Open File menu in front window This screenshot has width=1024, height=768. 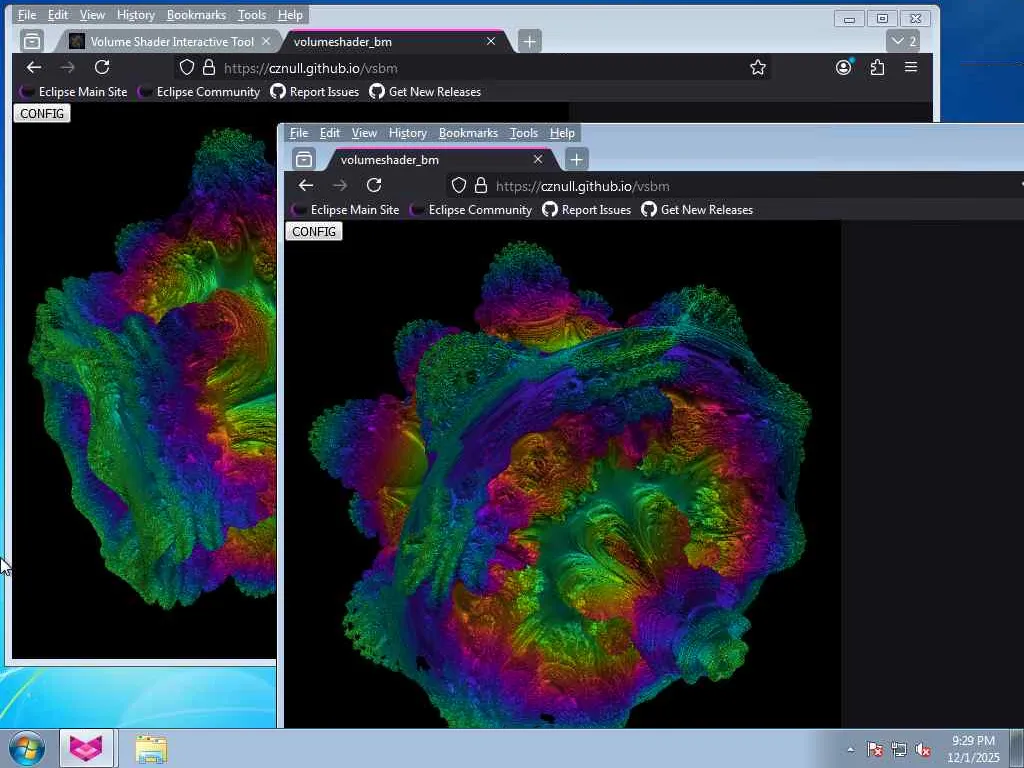[x=298, y=133]
